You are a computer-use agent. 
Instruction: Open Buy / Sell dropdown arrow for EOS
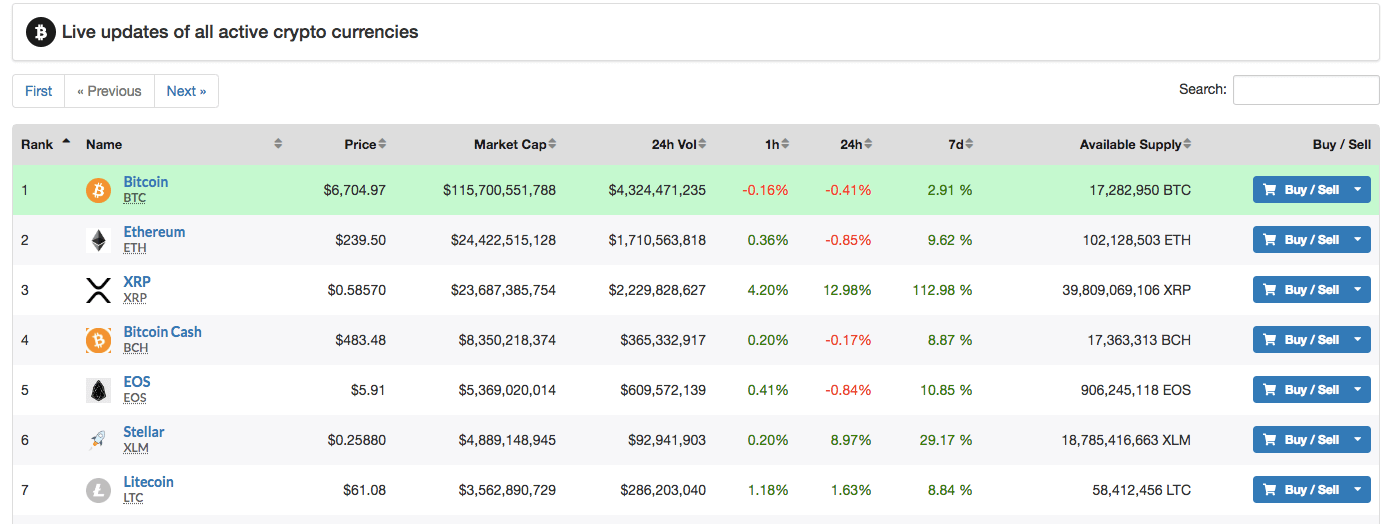[x=1358, y=390]
